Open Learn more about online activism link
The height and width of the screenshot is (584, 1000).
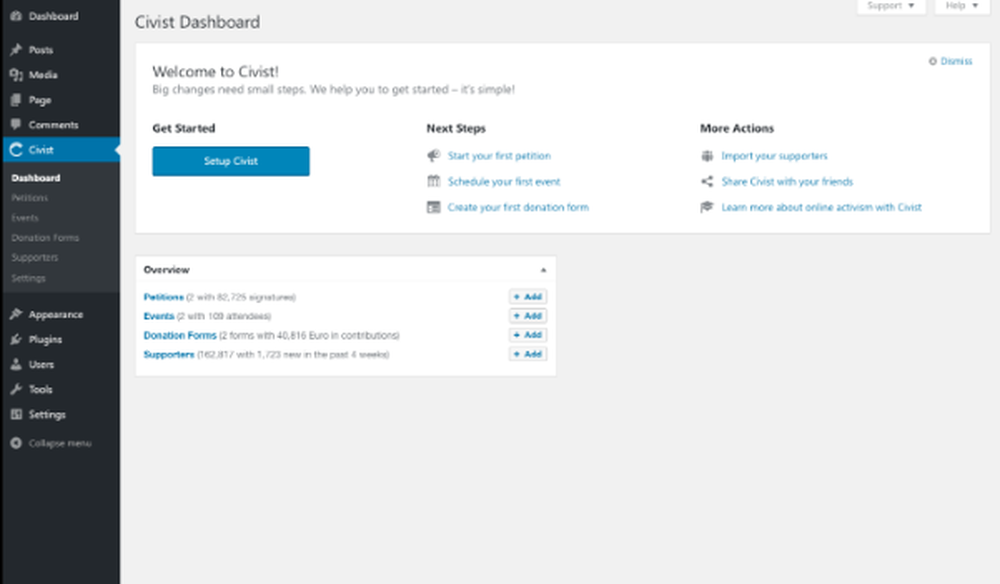[821, 207]
